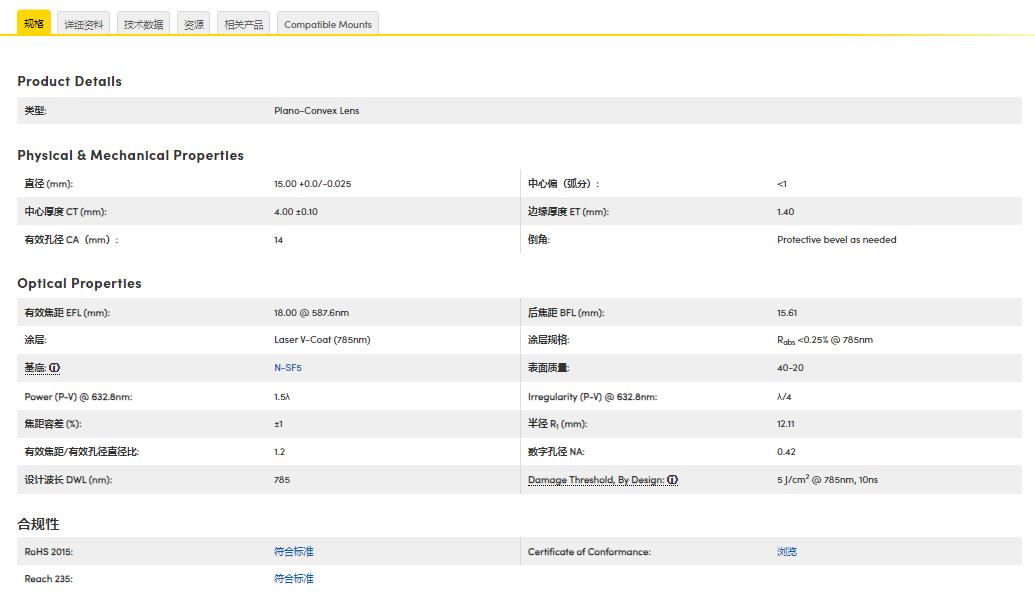Open the Compatible Mounts tab
The image size is (1035, 609).
coord(327,24)
